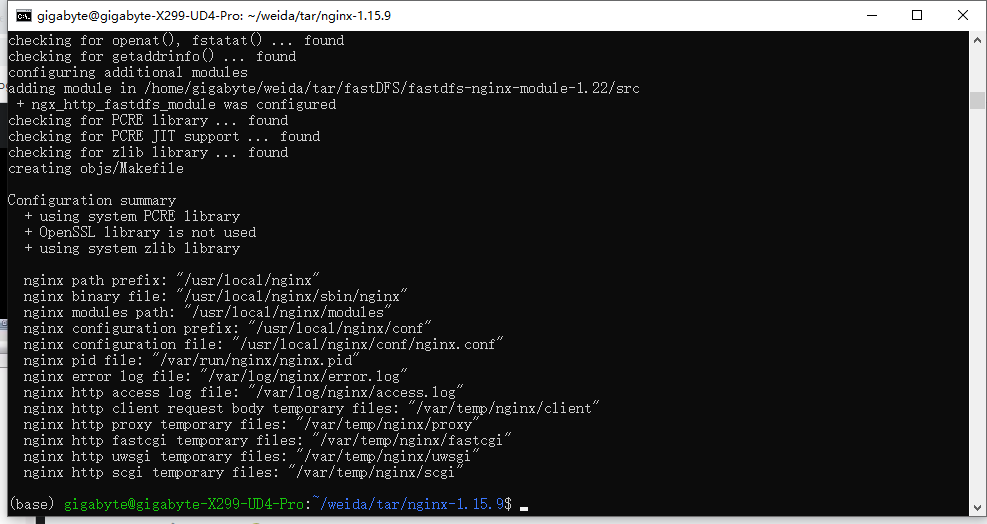Click the nginx pid file path line

(x=191, y=360)
